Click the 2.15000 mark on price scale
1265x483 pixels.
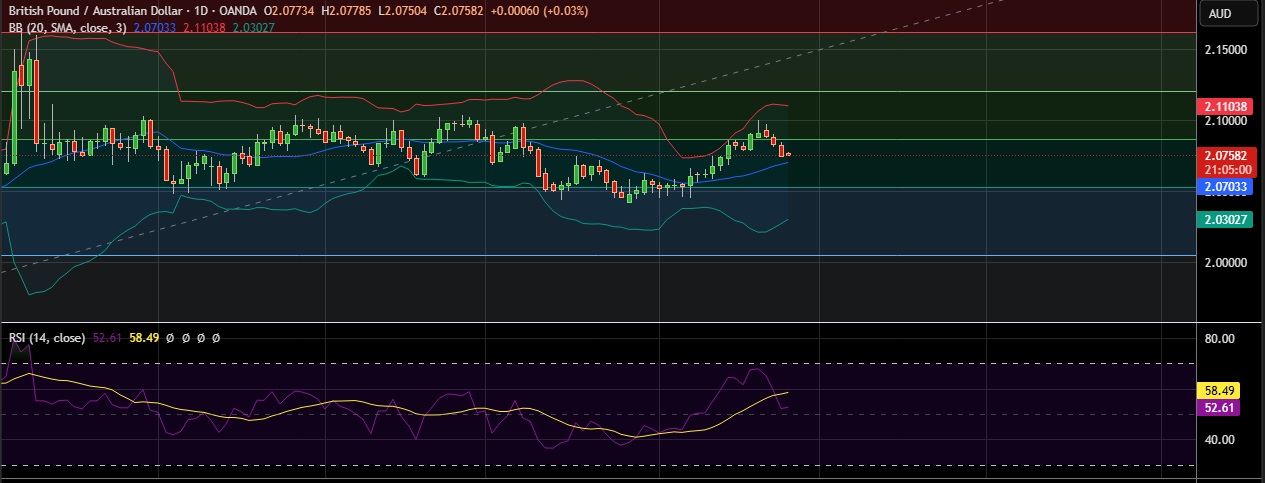1224,49
